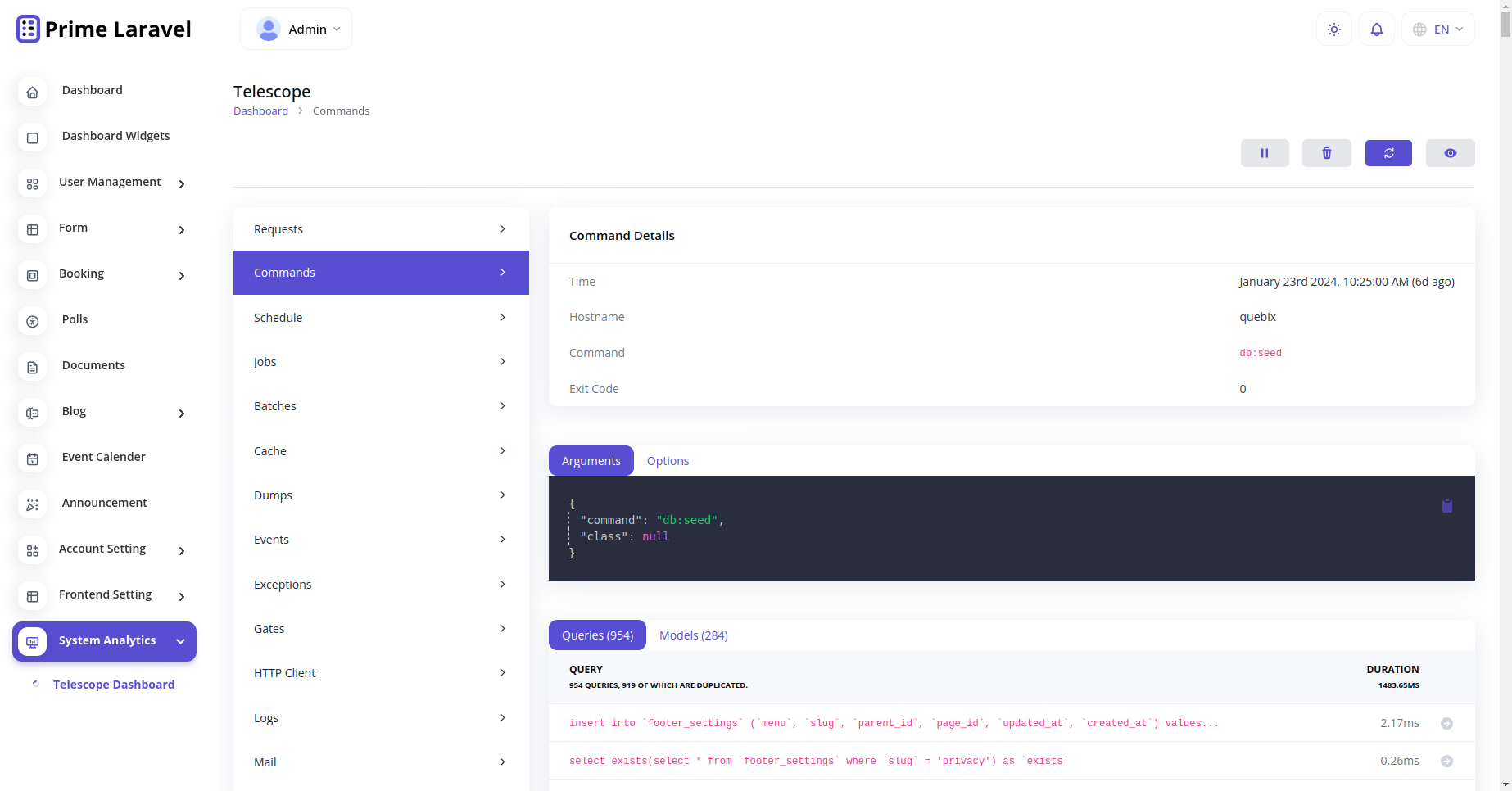Select the Arguments toggle tab
Image resolution: width=1512 pixels, height=791 pixels.
(591, 460)
